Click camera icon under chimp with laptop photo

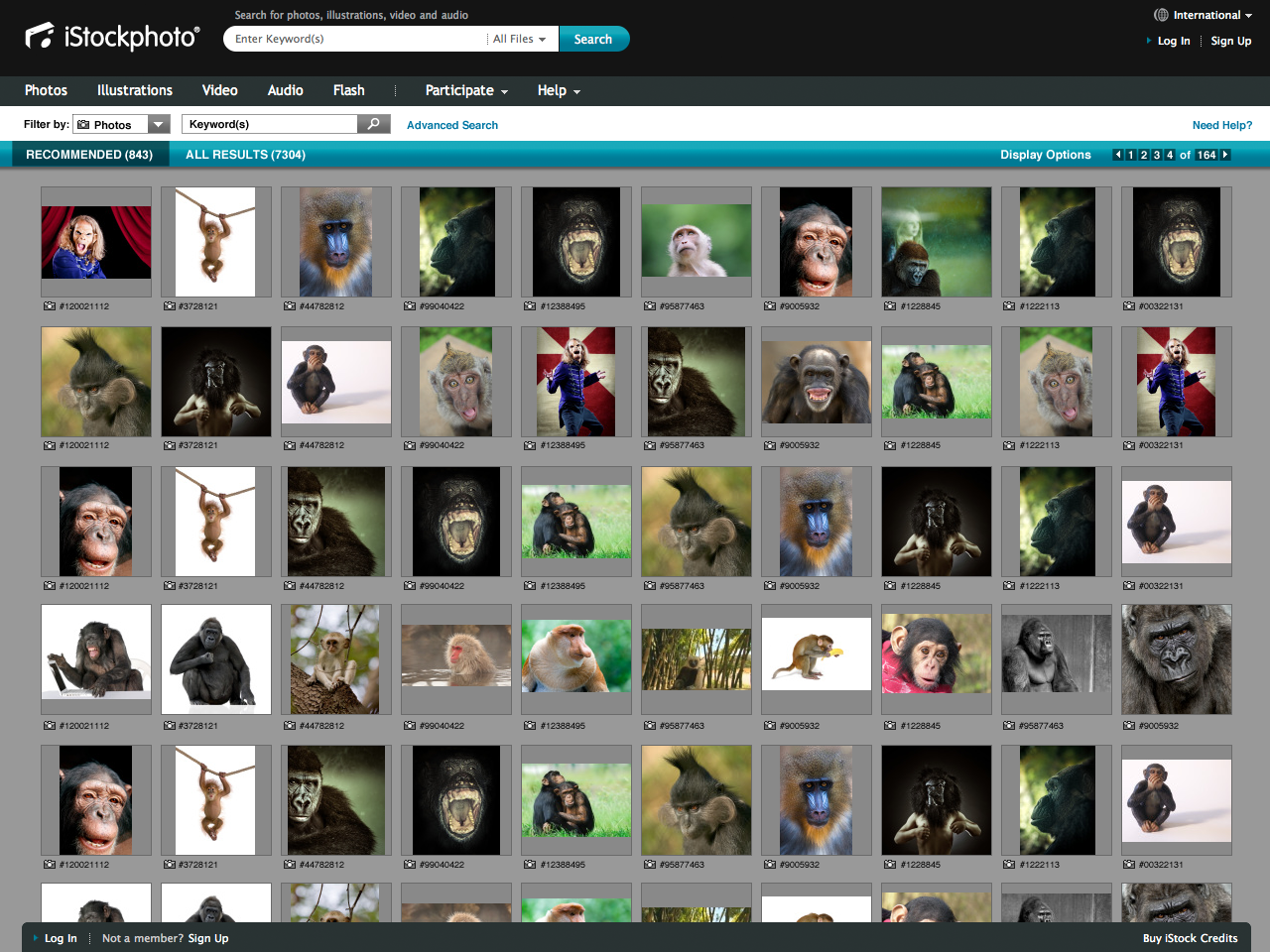point(49,726)
